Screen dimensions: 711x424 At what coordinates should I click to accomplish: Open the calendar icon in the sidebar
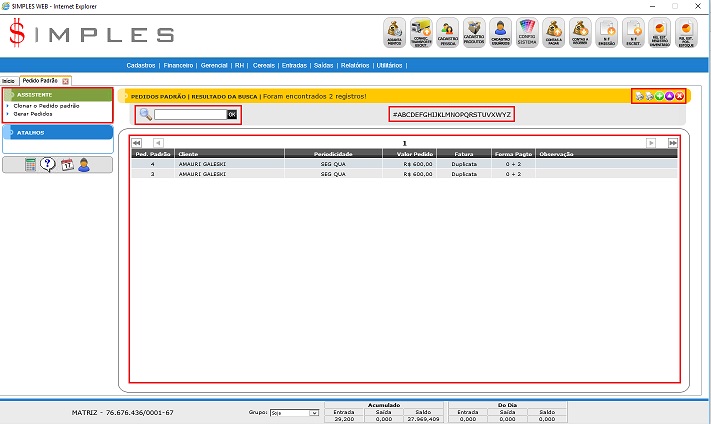pyautogui.click(x=66, y=165)
